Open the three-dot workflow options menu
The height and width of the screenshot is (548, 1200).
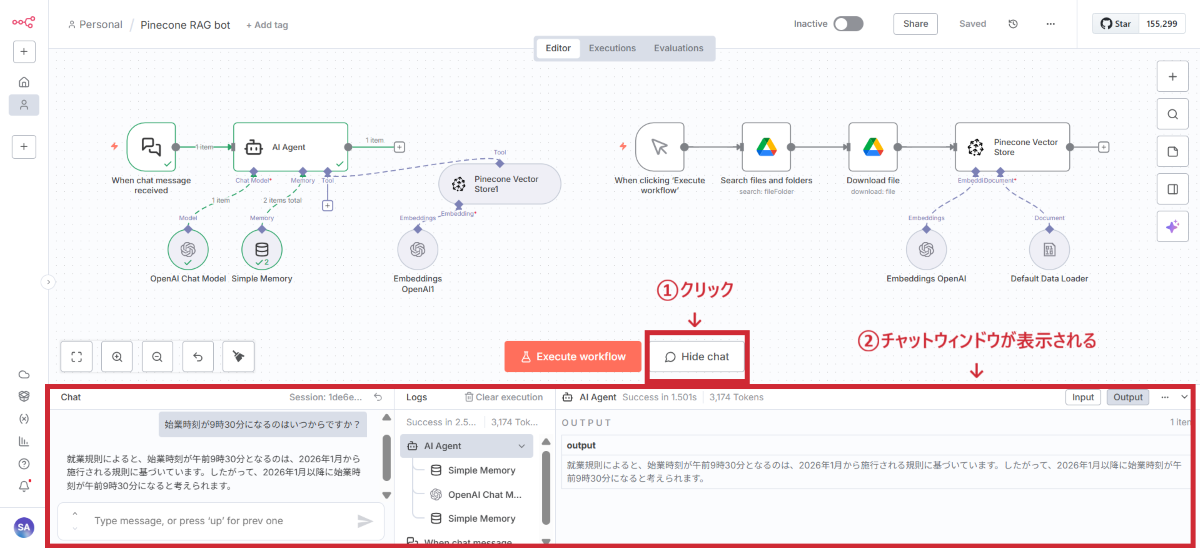click(x=1050, y=24)
